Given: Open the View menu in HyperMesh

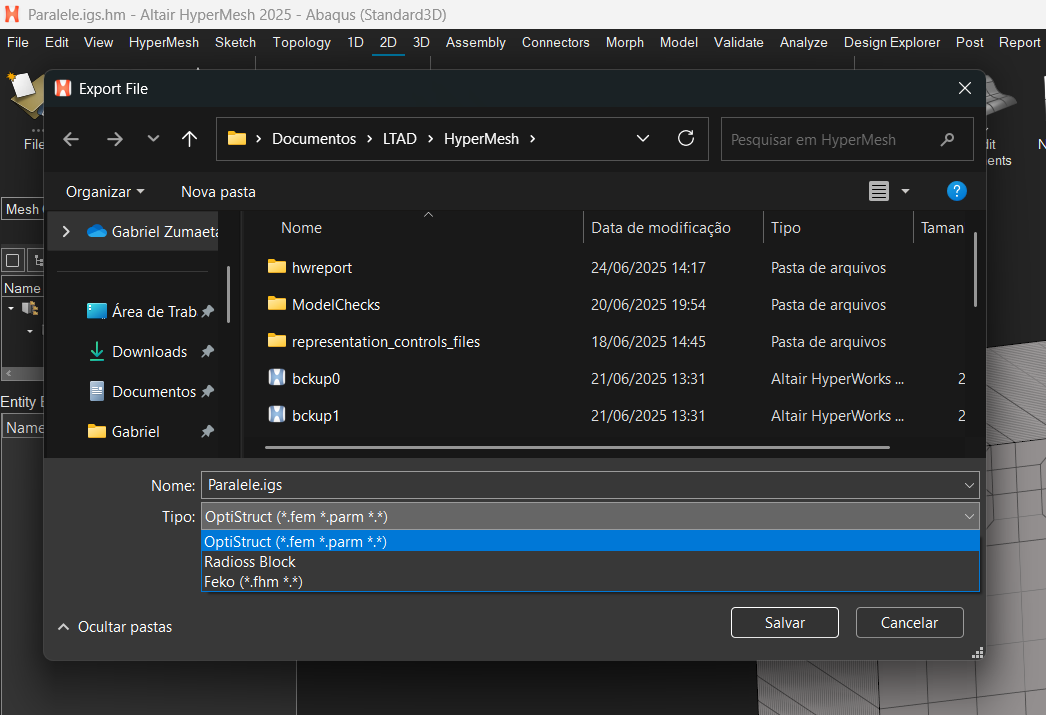Looking at the screenshot, I should pyautogui.click(x=98, y=42).
